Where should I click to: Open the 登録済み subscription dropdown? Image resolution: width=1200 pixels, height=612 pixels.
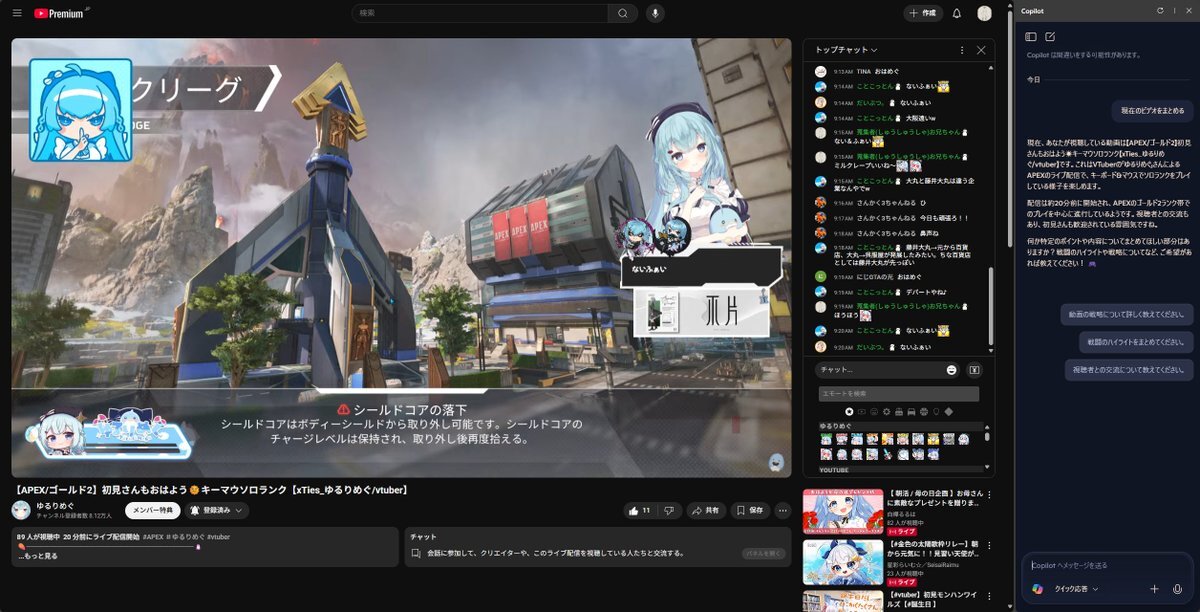[217, 510]
